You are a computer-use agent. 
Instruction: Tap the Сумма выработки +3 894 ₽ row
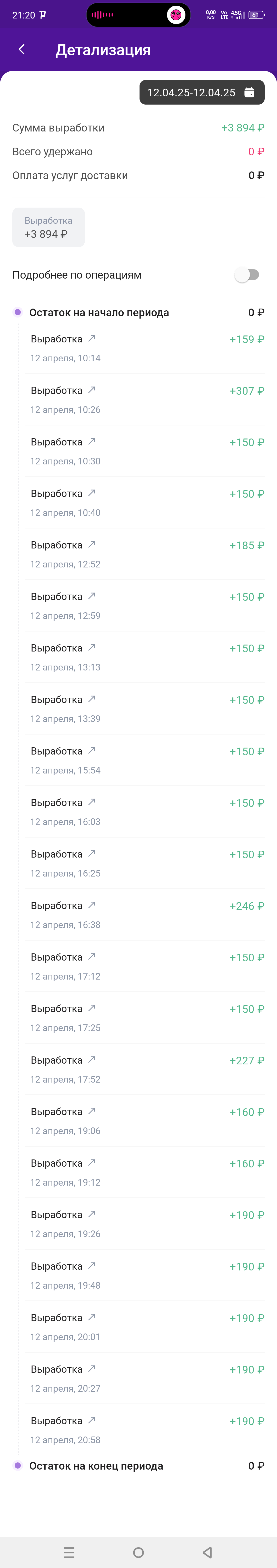tap(138, 128)
